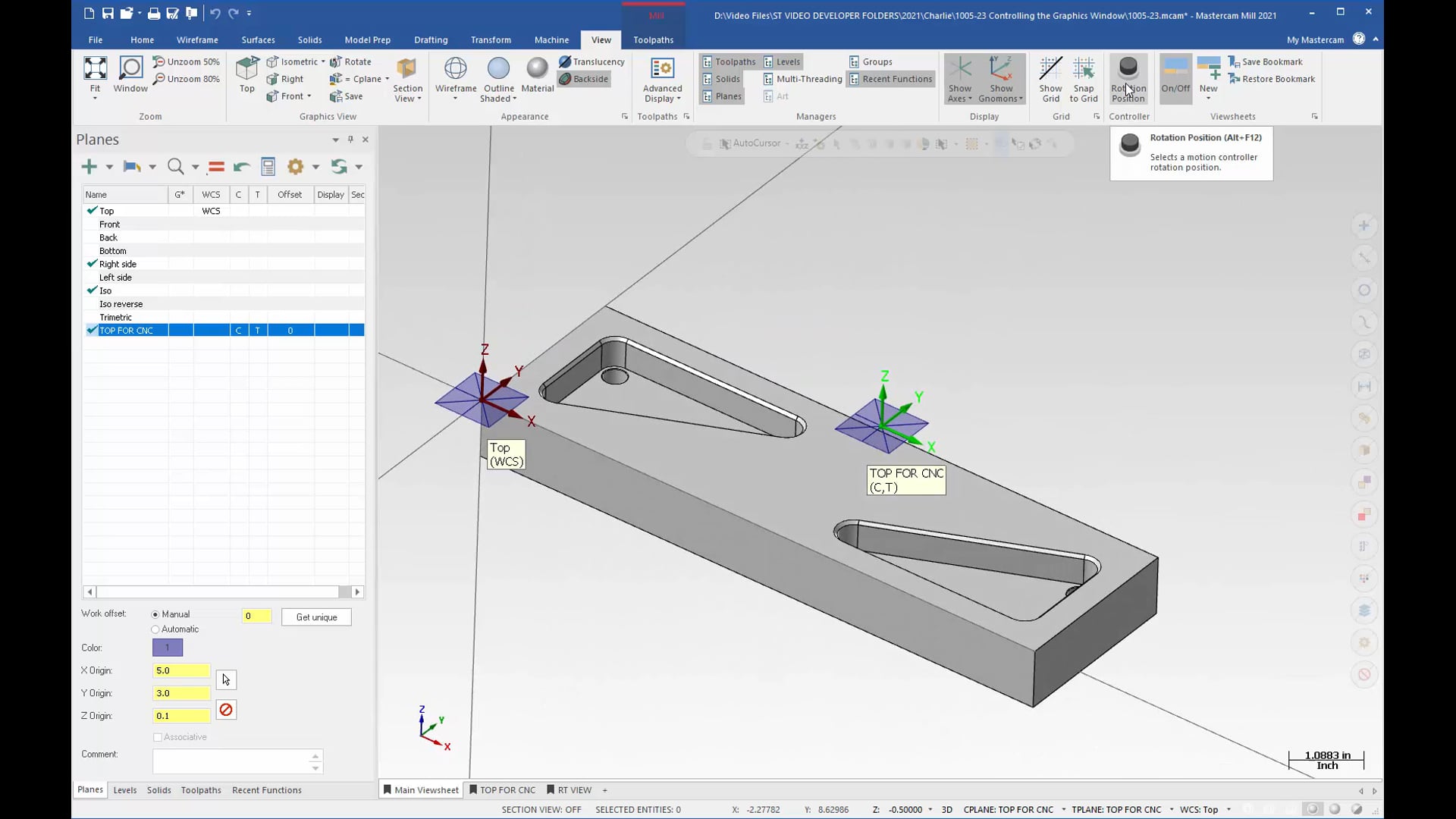Select the Section View tool
Viewport: 1456px width, 819px height.
[x=407, y=78]
